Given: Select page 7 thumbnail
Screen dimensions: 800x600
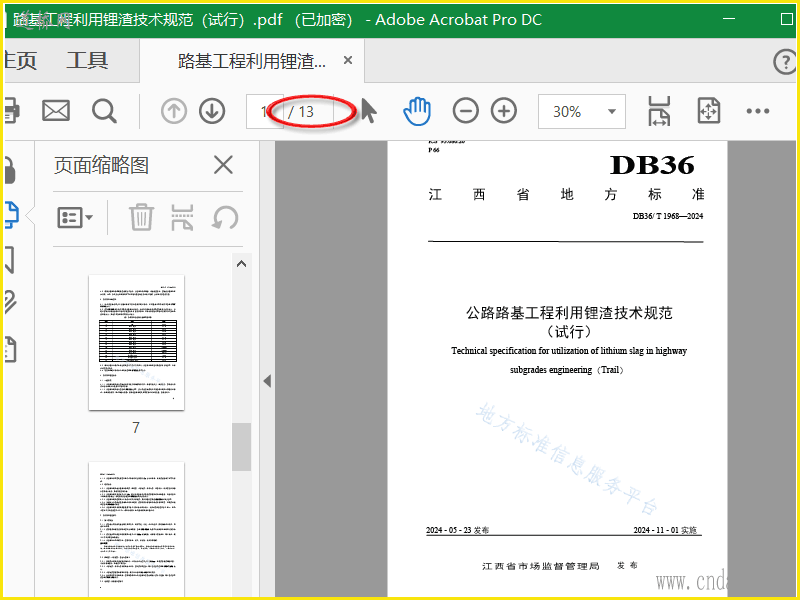Looking at the screenshot, I should pos(136,342).
